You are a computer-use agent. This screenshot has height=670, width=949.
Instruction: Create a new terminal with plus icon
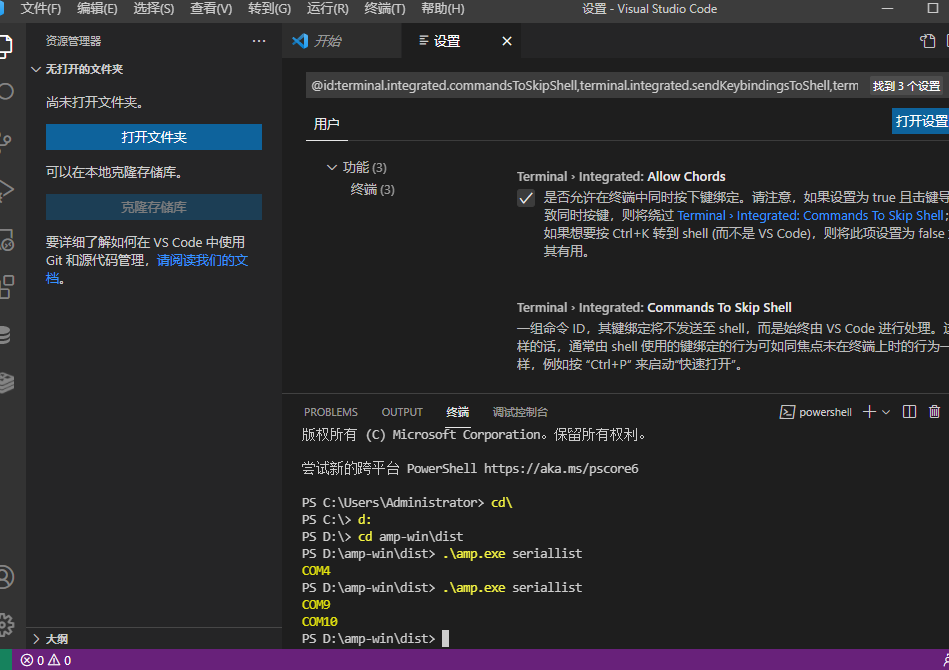869,412
